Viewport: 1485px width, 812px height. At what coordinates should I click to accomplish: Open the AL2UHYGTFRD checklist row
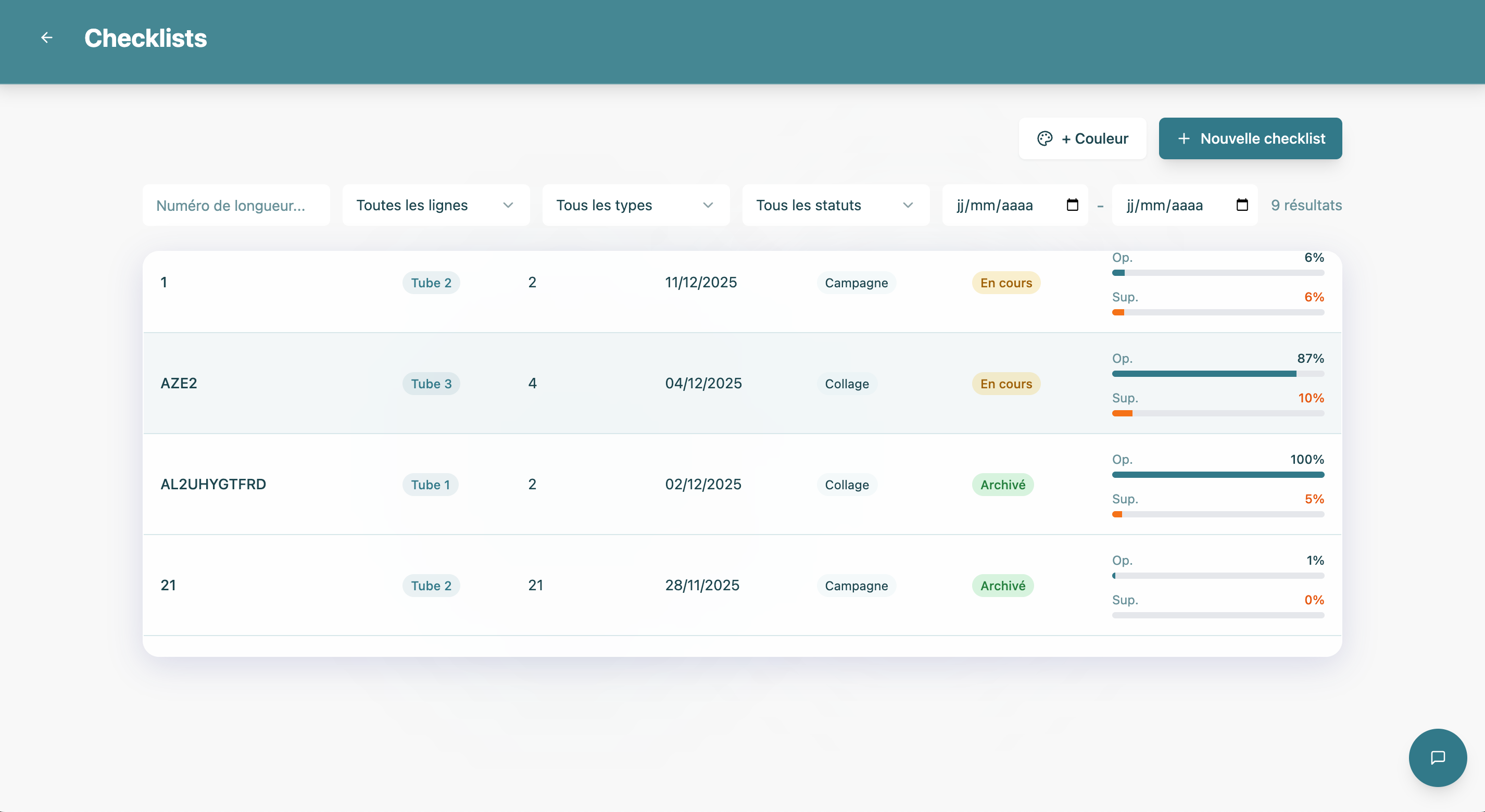[x=213, y=484]
